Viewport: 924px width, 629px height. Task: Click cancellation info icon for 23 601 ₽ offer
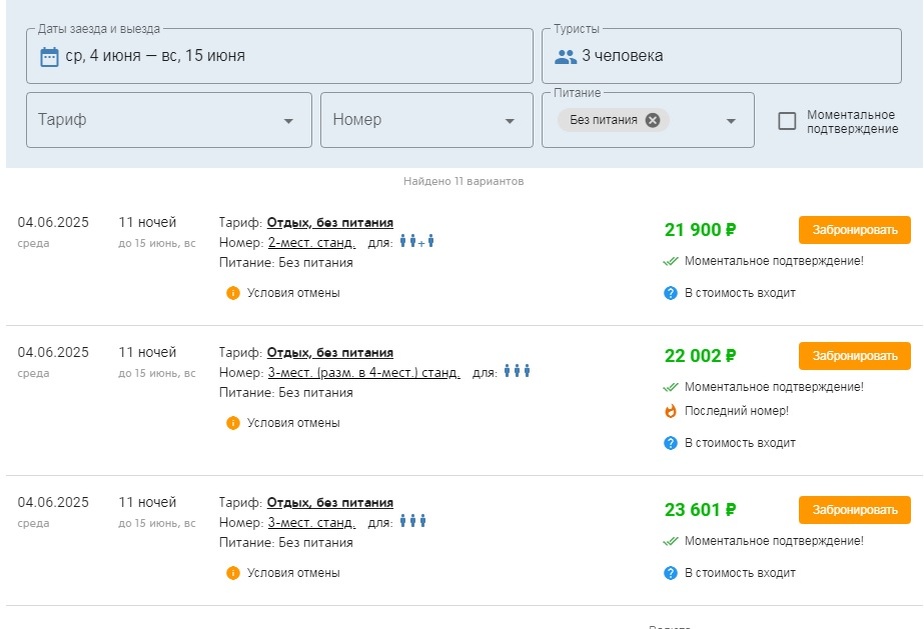click(233, 573)
